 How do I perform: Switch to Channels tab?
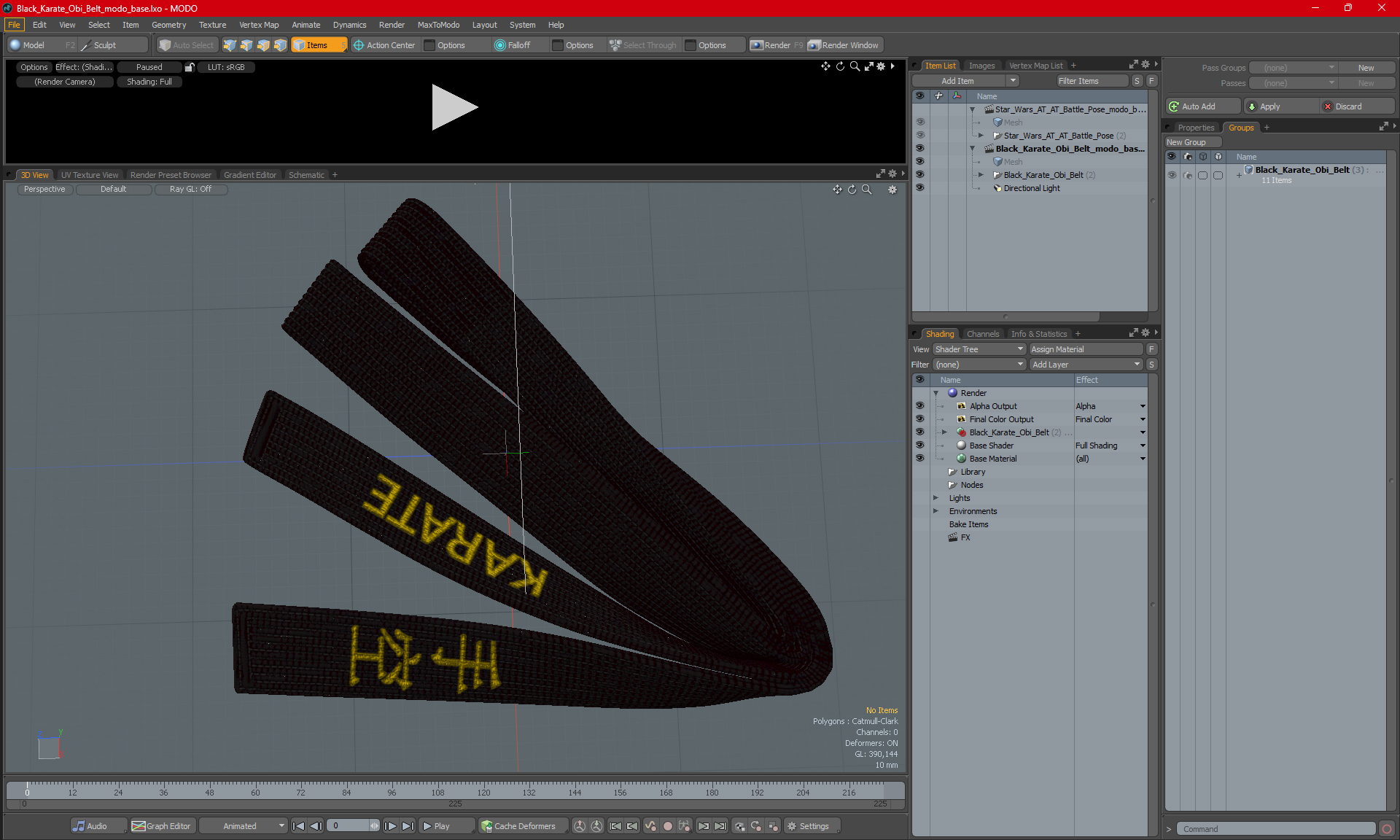point(983,334)
